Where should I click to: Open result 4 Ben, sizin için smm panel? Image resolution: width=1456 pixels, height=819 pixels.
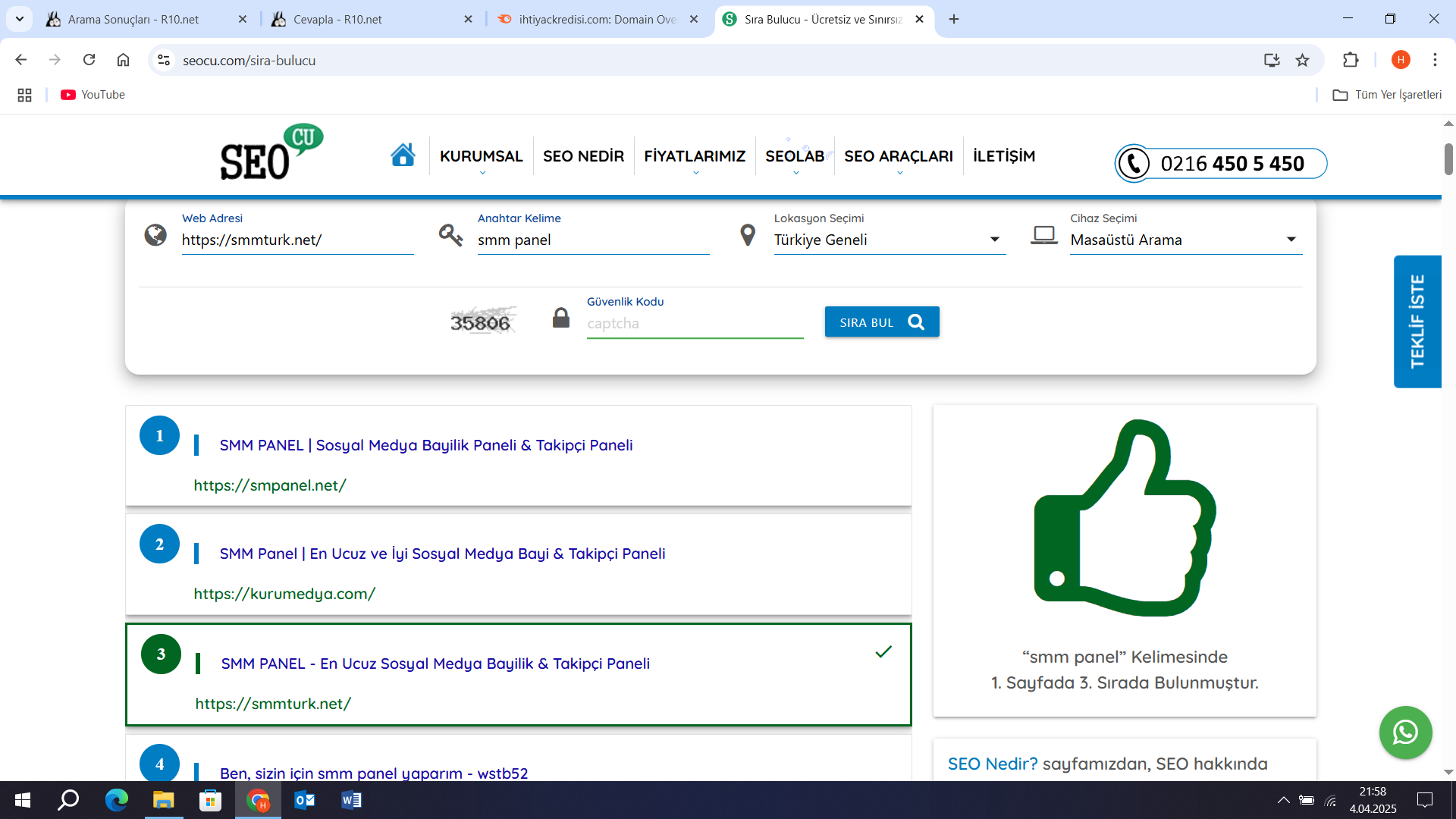[x=374, y=773]
